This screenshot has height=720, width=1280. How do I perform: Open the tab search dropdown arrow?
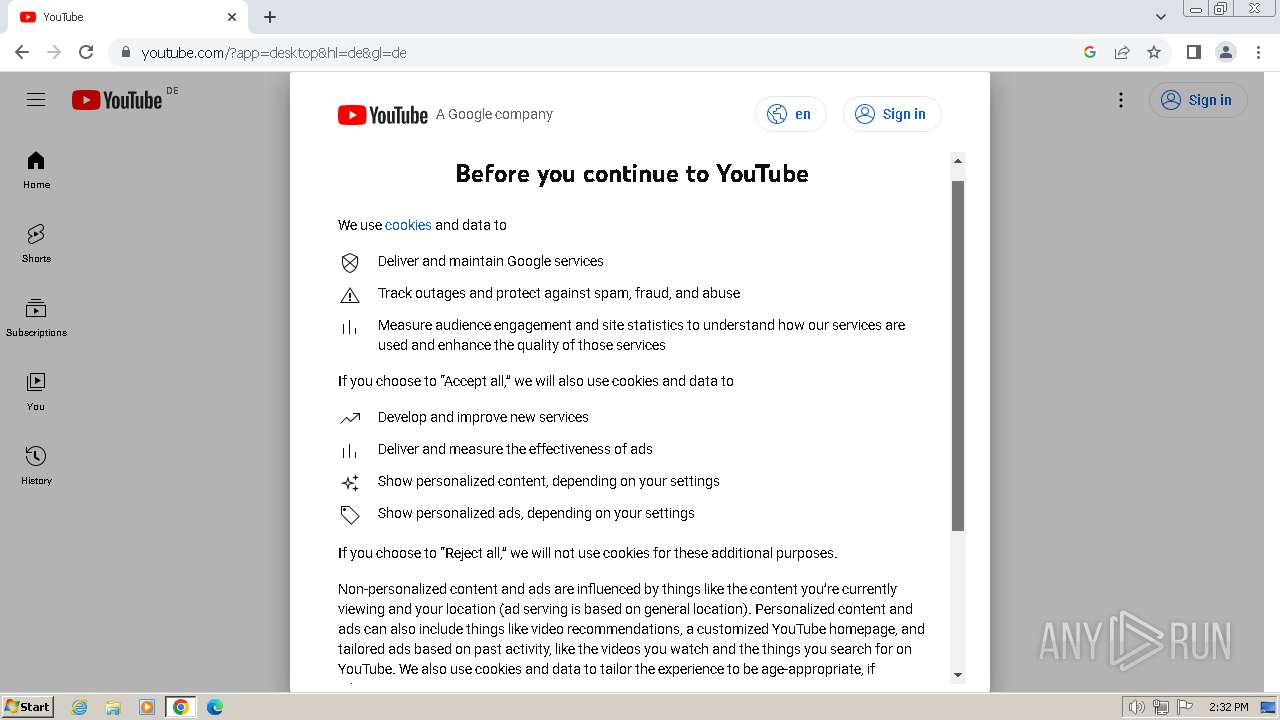click(1161, 17)
